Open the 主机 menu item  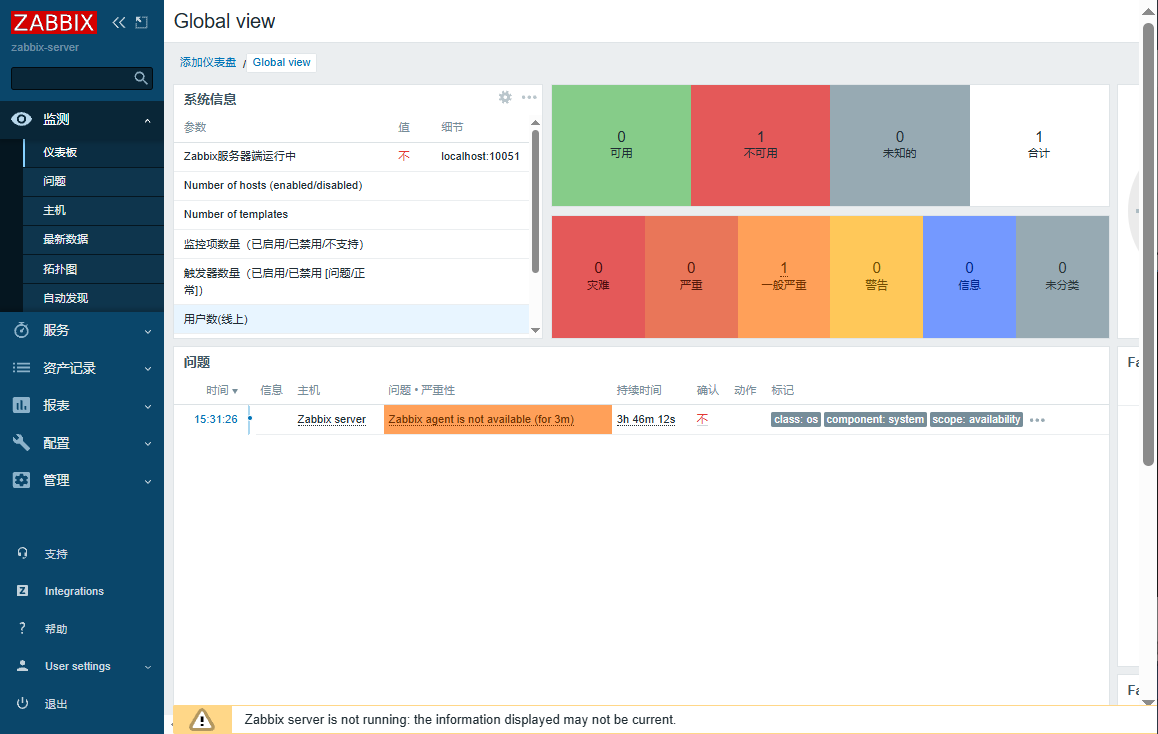pos(94,210)
